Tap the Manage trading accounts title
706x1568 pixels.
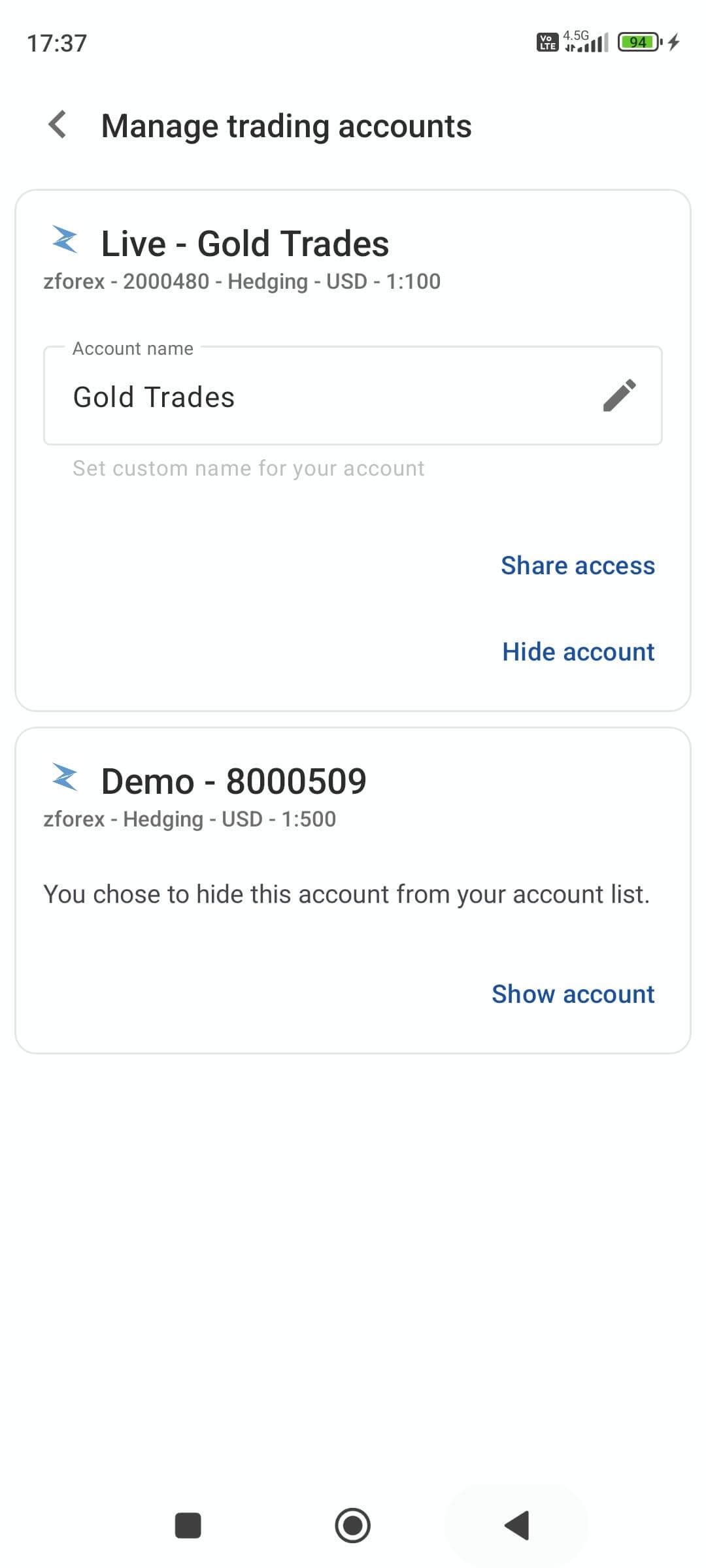pyautogui.click(x=286, y=126)
